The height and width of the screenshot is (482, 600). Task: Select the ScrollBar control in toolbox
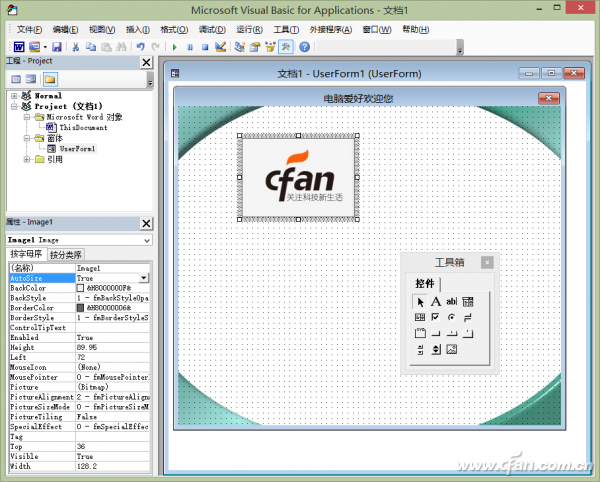tap(420, 349)
